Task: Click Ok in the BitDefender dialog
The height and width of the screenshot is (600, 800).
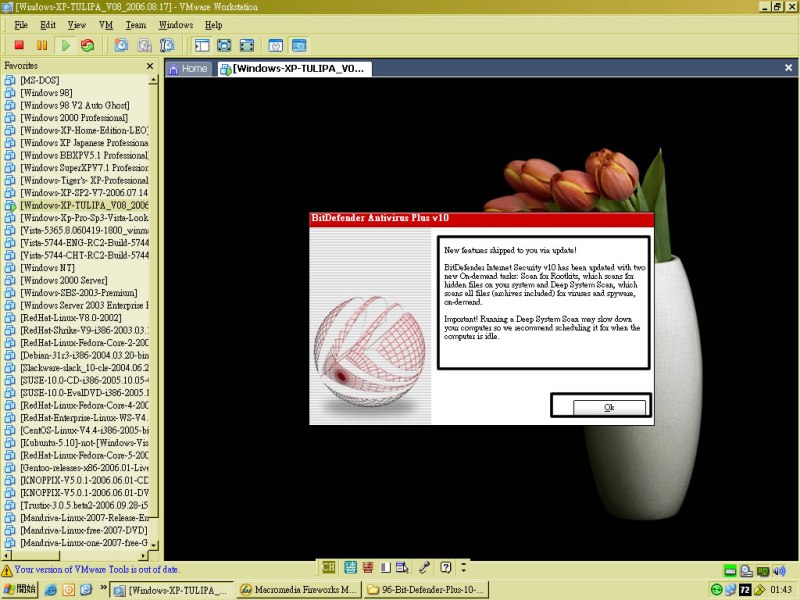Action: click(x=609, y=407)
